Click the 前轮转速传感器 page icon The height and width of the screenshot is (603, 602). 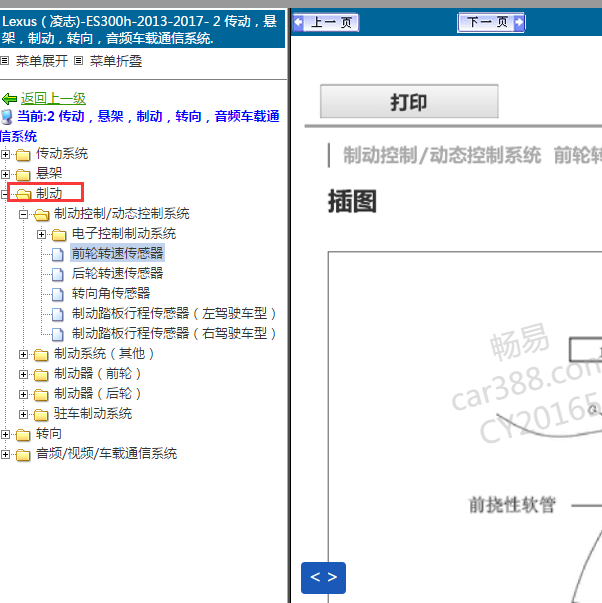58,254
